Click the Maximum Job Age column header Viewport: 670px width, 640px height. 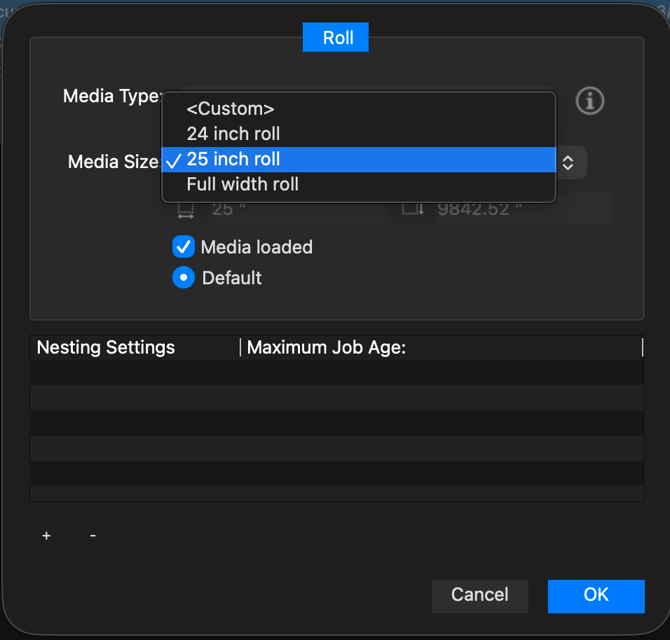(x=326, y=348)
